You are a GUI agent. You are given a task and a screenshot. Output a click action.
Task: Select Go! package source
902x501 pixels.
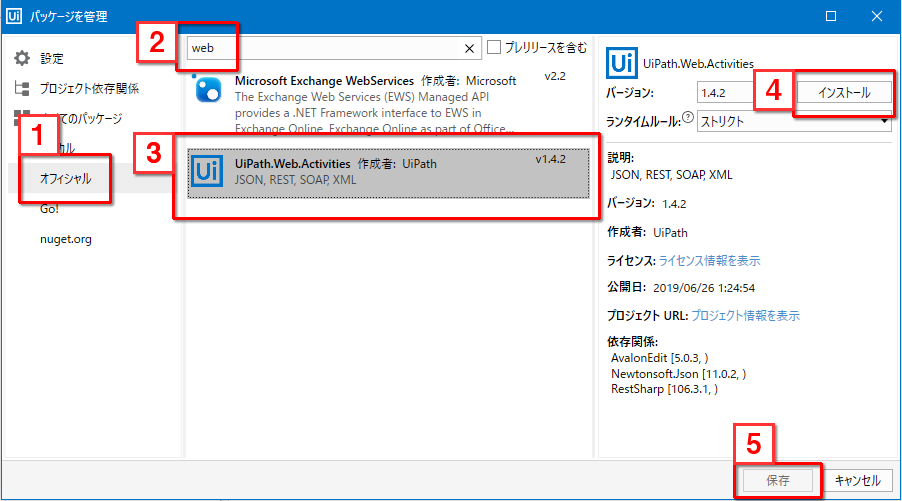coord(49,209)
